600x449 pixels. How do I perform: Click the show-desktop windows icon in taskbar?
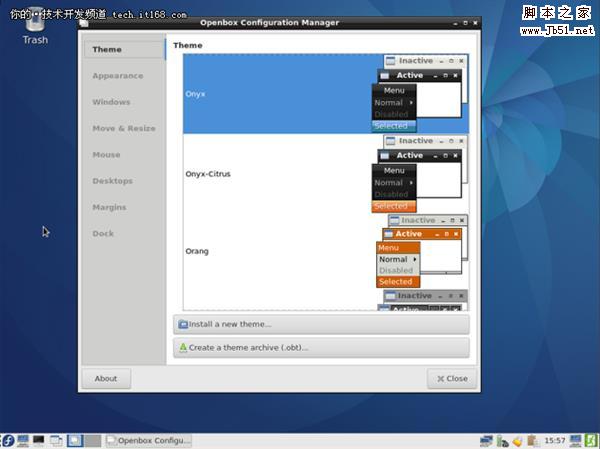57,441
